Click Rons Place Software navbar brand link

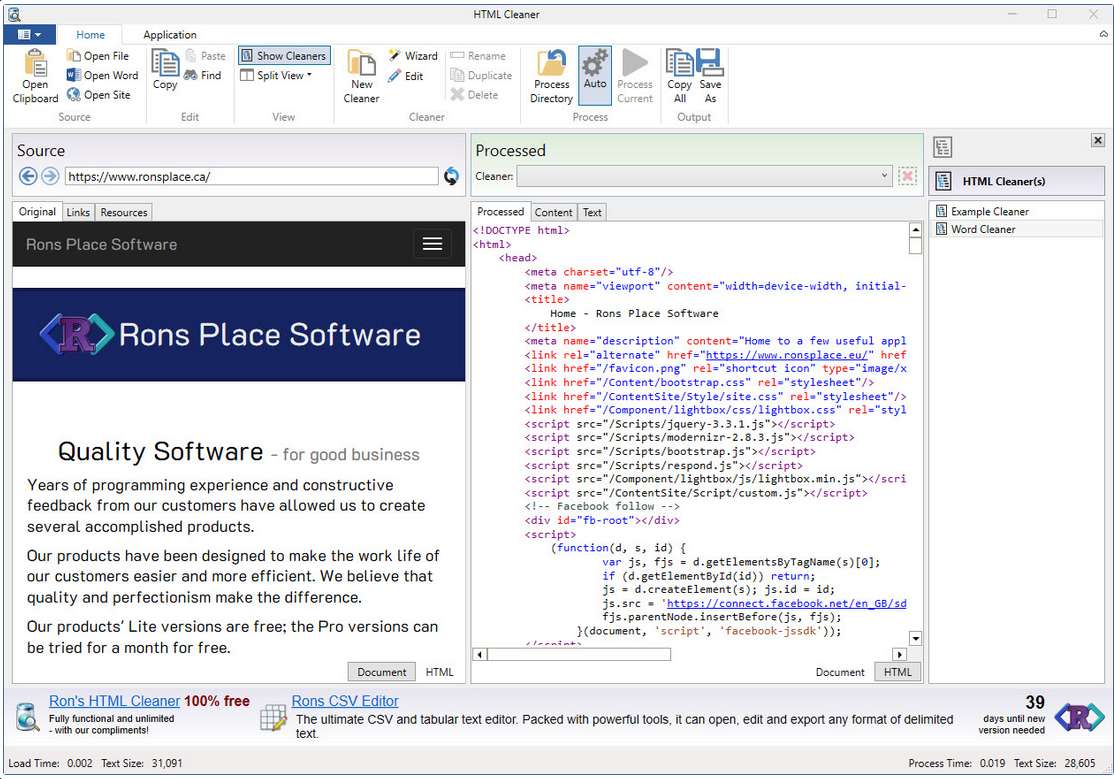[102, 245]
